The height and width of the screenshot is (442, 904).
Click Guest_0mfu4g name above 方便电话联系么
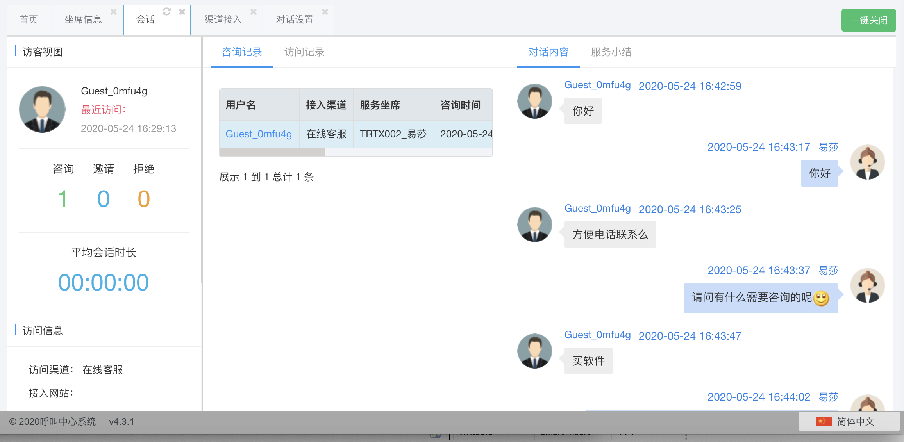[x=597, y=208]
